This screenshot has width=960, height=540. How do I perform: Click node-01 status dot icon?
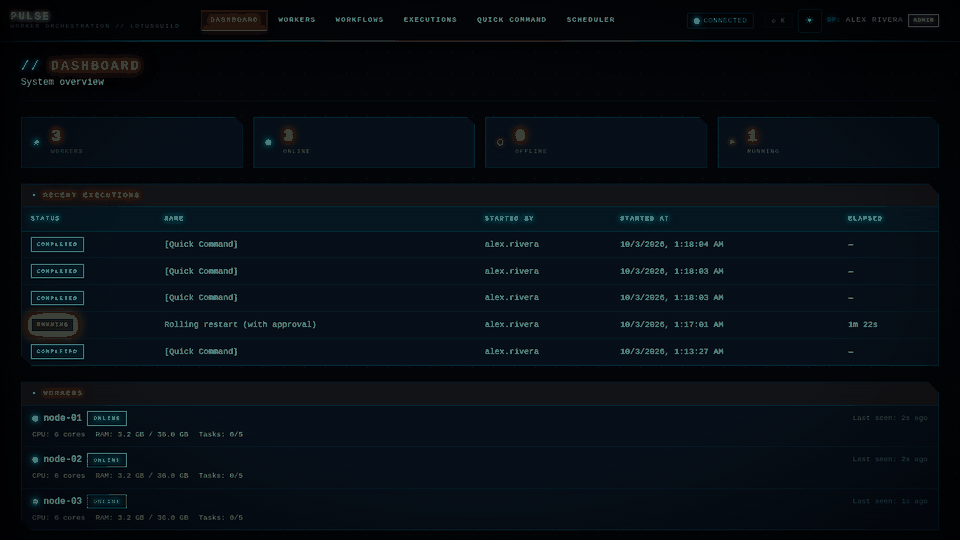pyautogui.click(x=35, y=418)
